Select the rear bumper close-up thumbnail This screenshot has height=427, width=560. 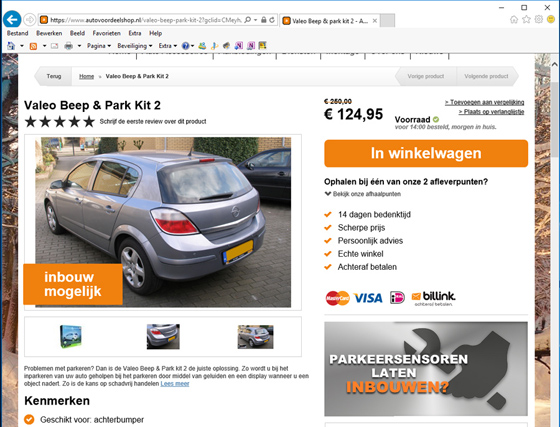pyautogui.click(x=163, y=336)
